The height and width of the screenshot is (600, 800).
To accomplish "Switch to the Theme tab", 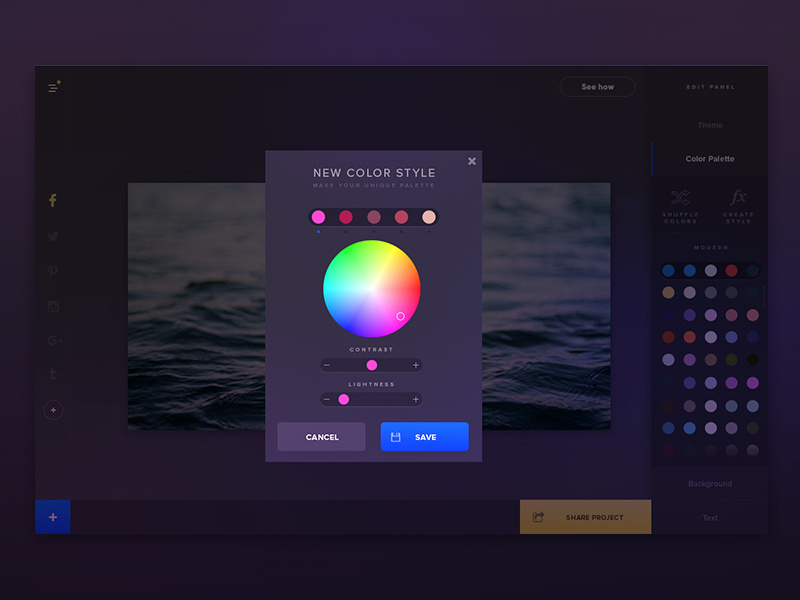I will tap(710, 124).
